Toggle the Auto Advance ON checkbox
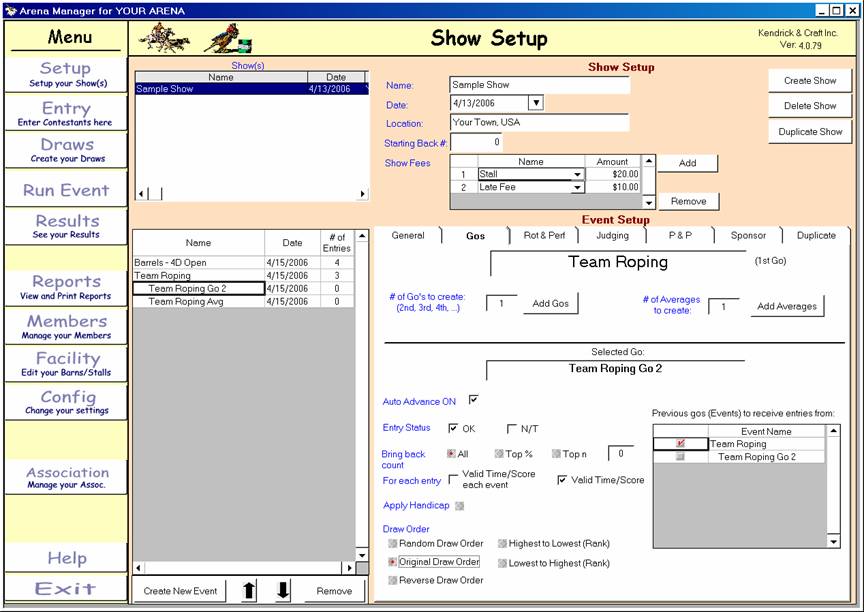 coord(474,400)
